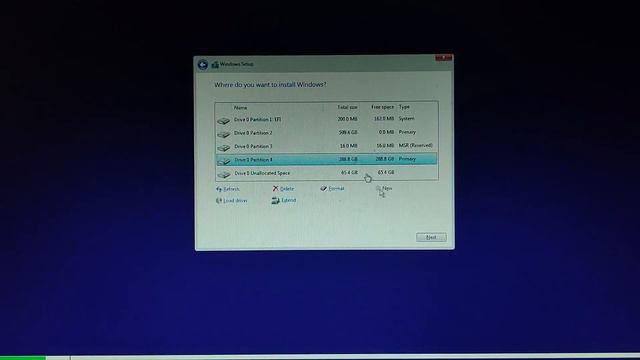640x360 pixels.
Task: Click the 0.0 MB free space cell
Action: pyautogui.click(x=386, y=132)
